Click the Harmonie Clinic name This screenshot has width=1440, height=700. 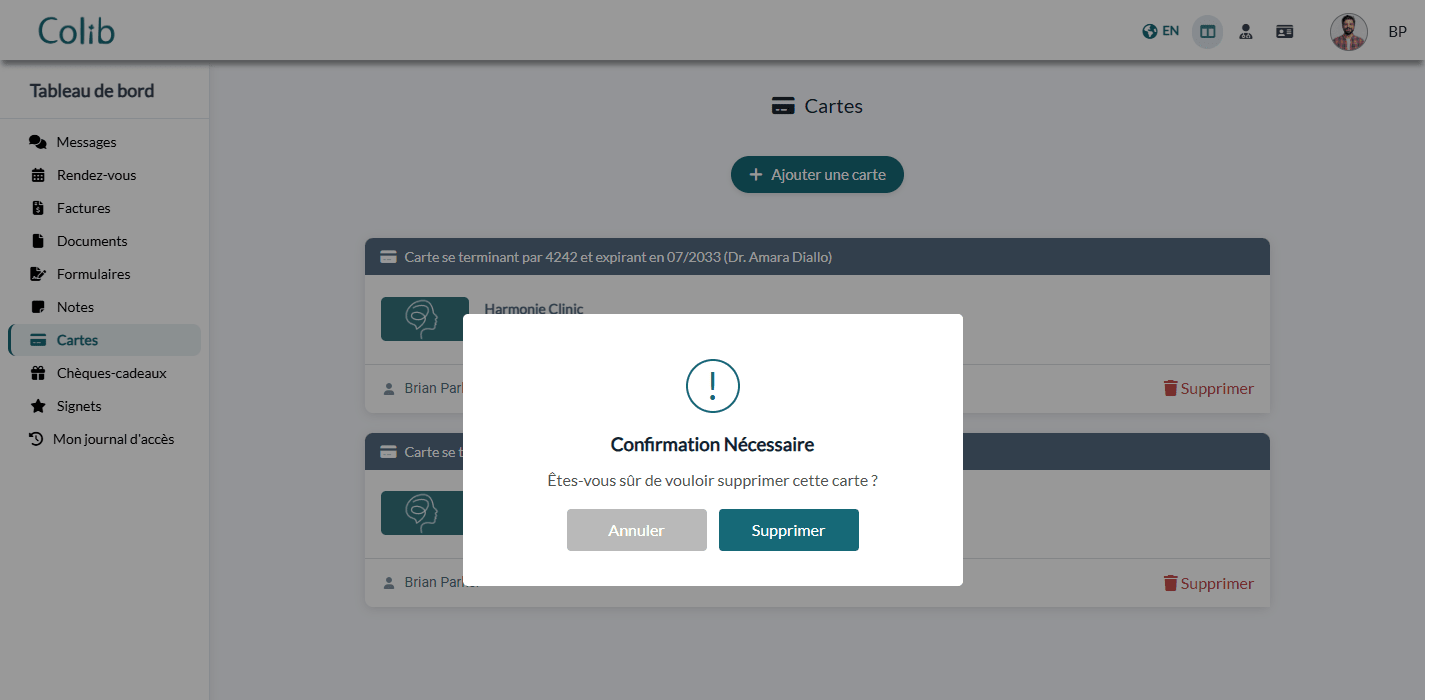tap(534, 309)
